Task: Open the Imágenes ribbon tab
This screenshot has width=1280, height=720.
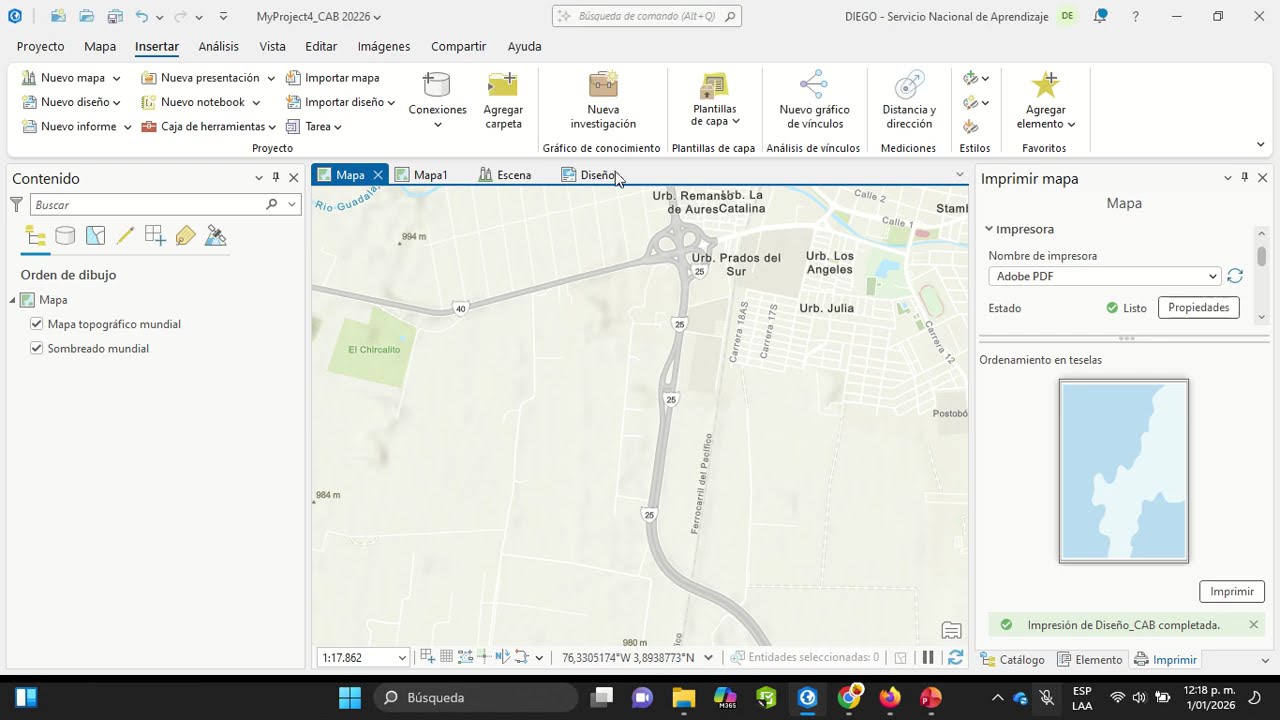Action: [x=384, y=46]
